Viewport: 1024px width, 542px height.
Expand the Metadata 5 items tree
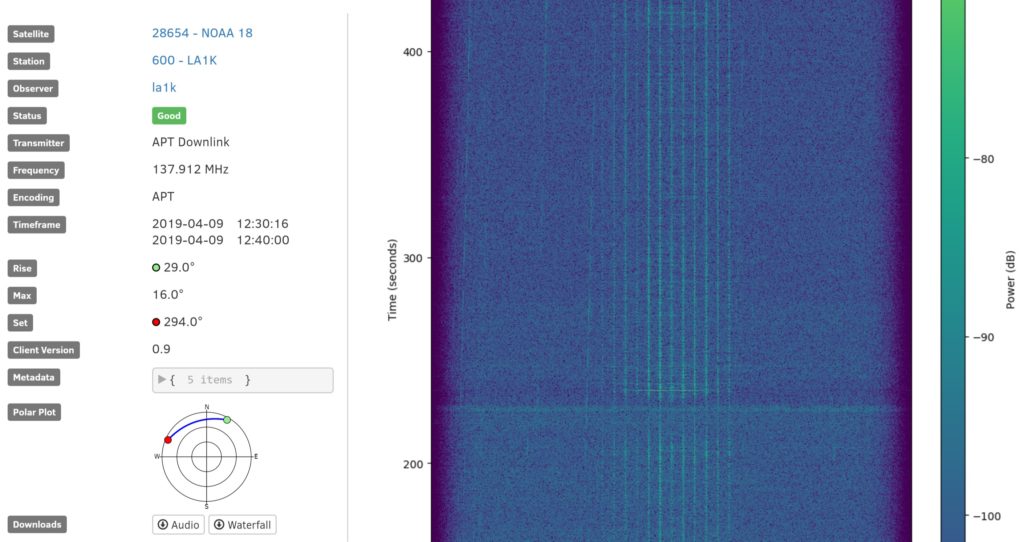(163, 380)
